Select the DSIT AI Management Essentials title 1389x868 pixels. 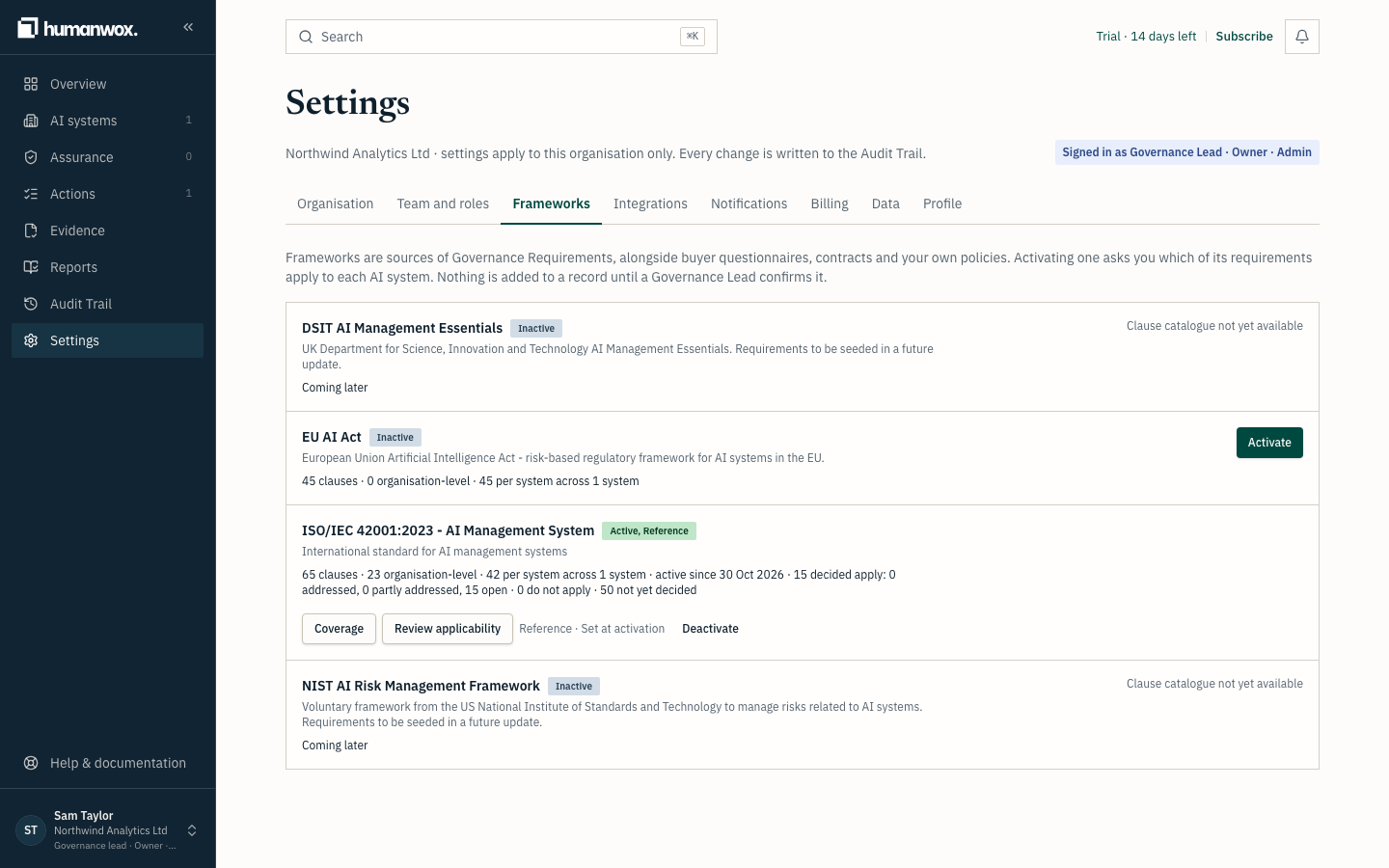pyautogui.click(x=402, y=328)
